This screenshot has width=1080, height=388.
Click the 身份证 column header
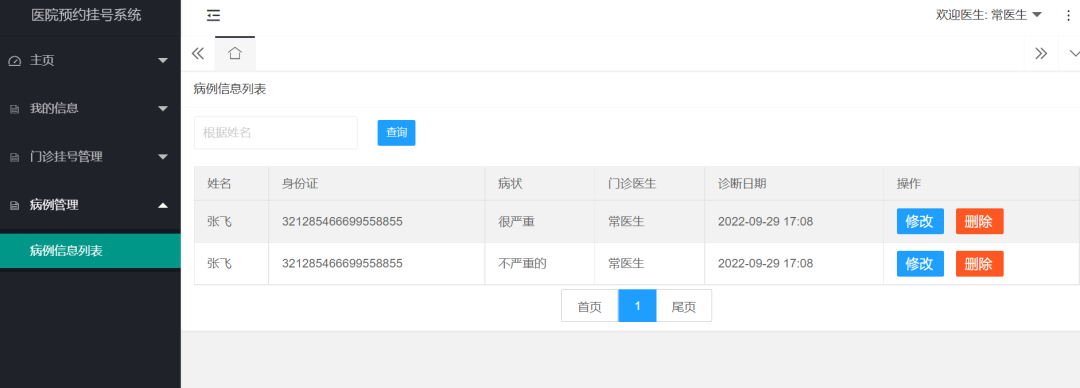click(x=300, y=183)
